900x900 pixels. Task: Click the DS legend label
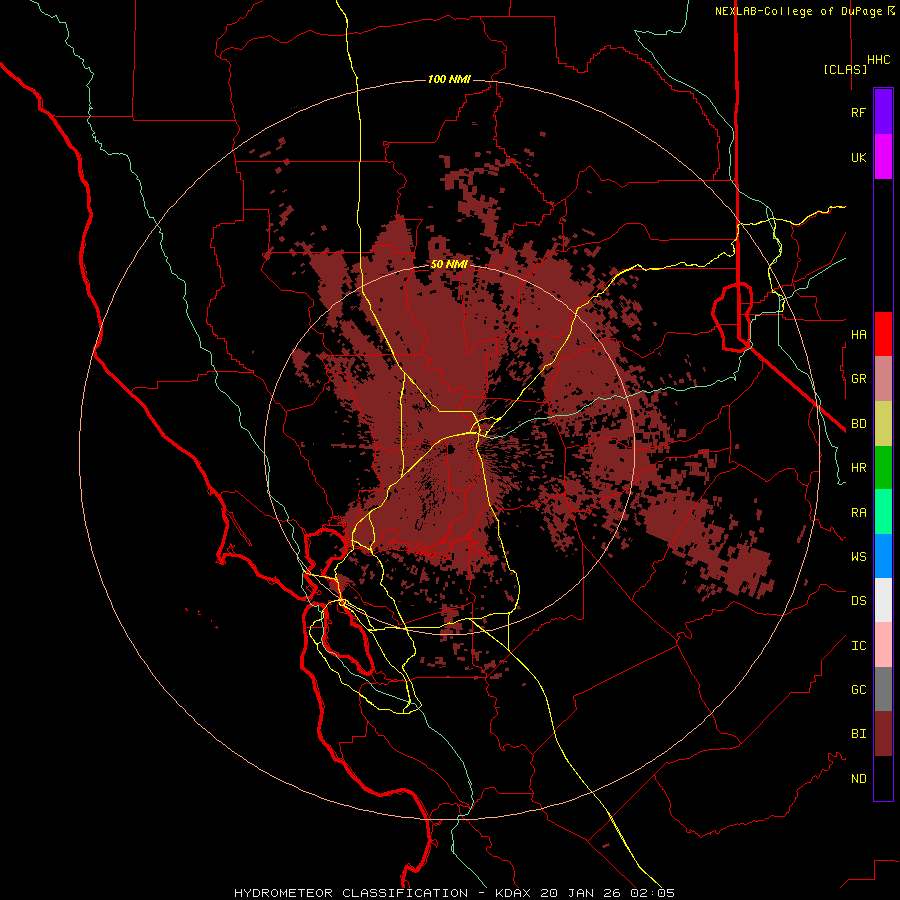click(858, 601)
